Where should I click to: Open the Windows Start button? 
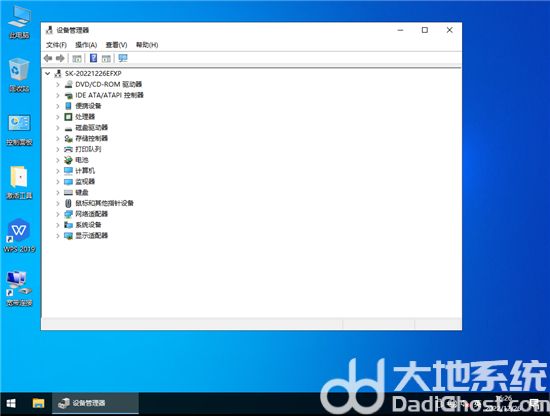pyautogui.click(x=11, y=403)
